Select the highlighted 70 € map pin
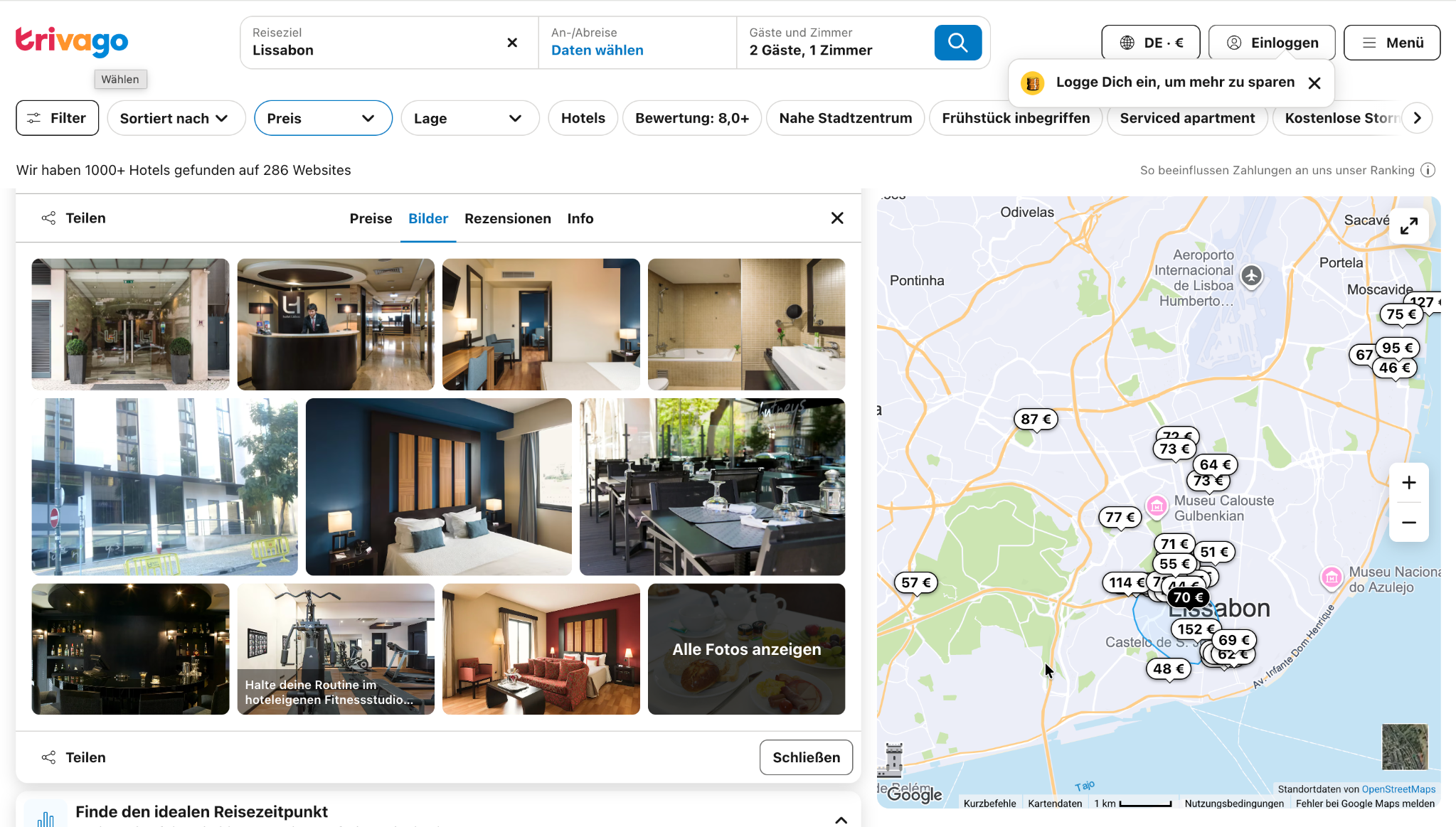Screen dimensions: 1456x827 [1189, 598]
